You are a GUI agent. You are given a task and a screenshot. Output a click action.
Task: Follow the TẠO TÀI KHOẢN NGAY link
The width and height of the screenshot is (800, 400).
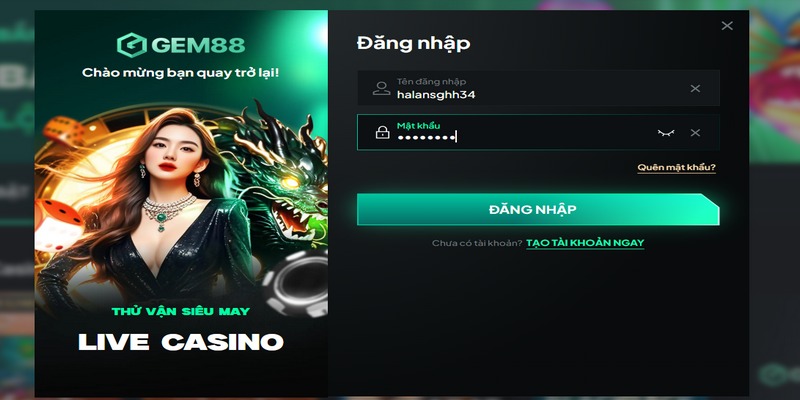[x=585, y=243]
